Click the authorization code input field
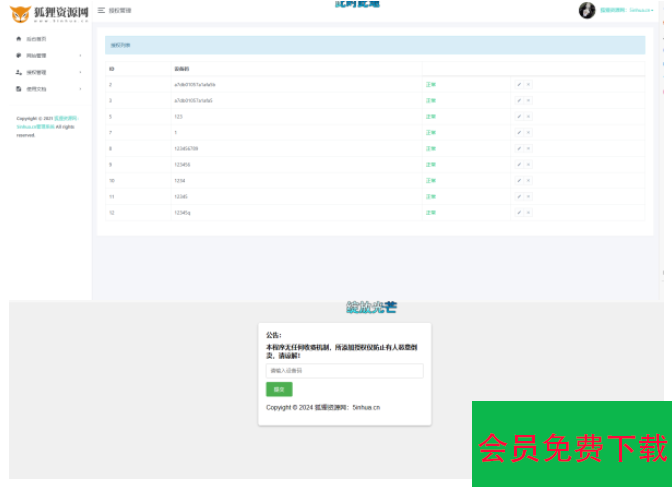Screen dimensions: 672x487 point(344,371)
